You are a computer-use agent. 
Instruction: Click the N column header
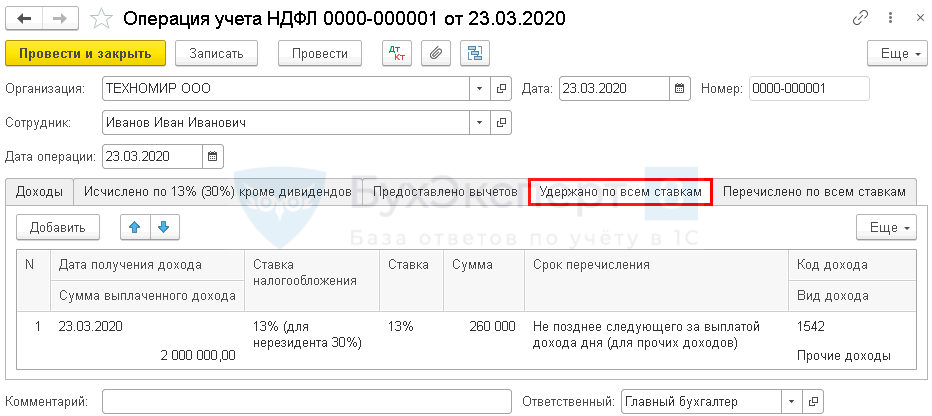34,280
